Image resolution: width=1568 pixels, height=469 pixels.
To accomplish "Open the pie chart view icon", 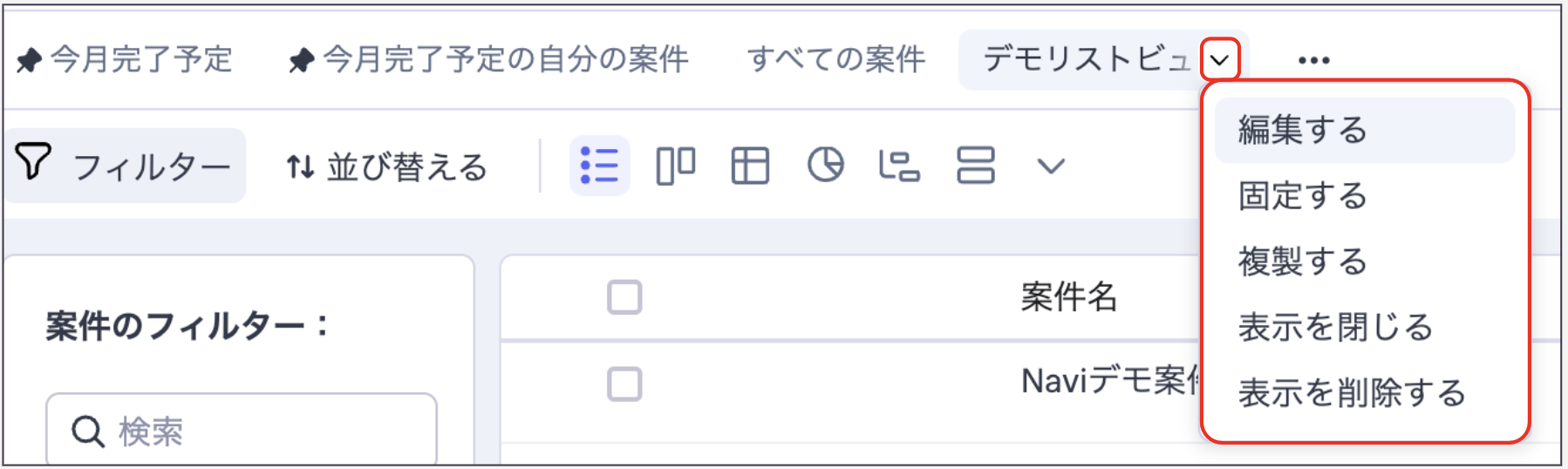I will pos(825,165).
